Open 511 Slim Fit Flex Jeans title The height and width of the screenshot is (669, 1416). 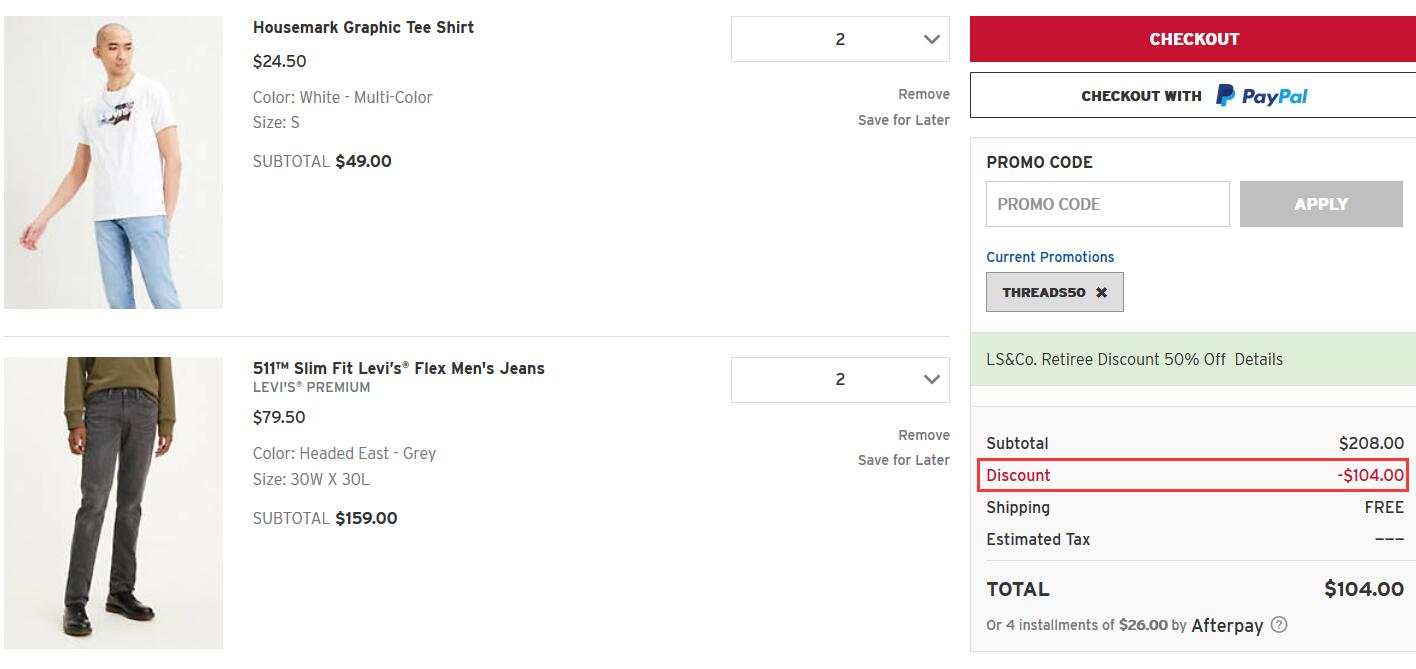pyautogui.click(x=398, y=368)
